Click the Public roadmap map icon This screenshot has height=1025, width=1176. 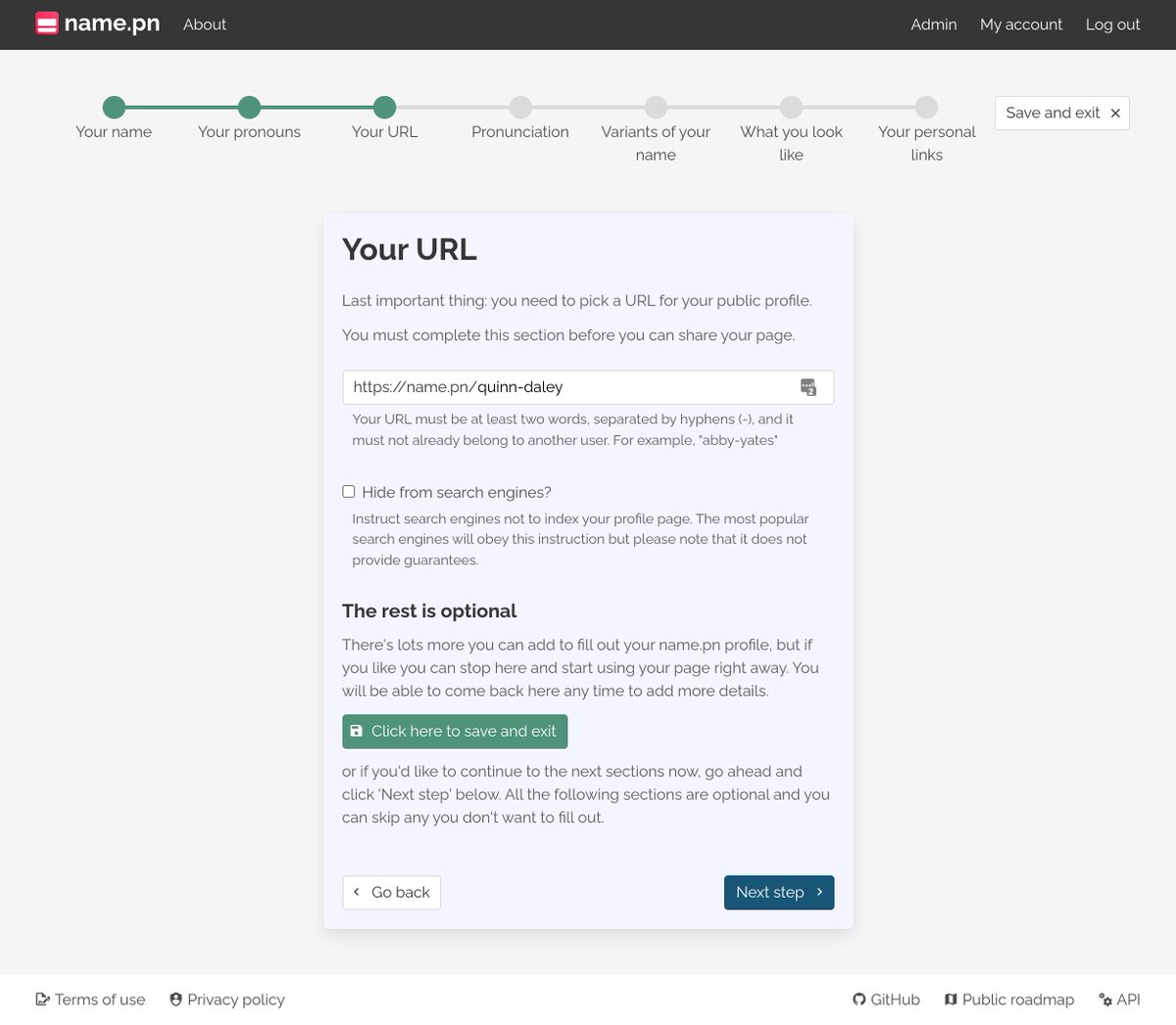tap(951, 1000)
